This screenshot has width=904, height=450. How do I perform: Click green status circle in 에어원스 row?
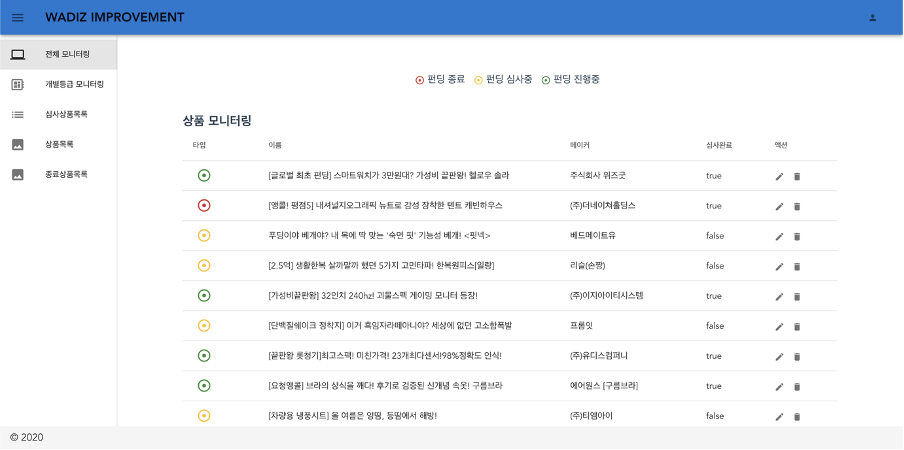click(204, 385)
